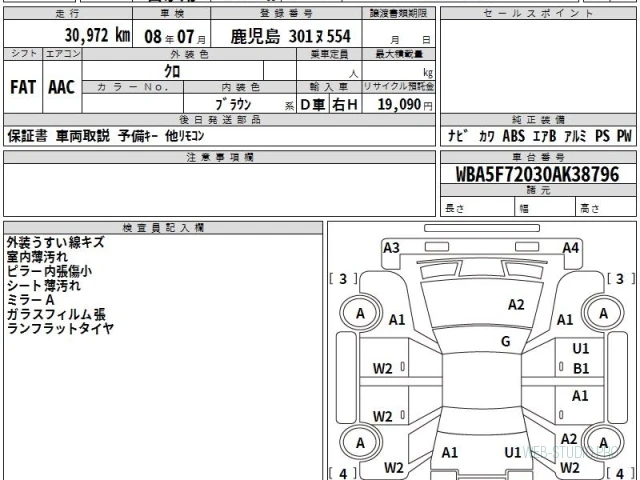
Task: Select 長さ dimension cell
Action: [477, 208]
